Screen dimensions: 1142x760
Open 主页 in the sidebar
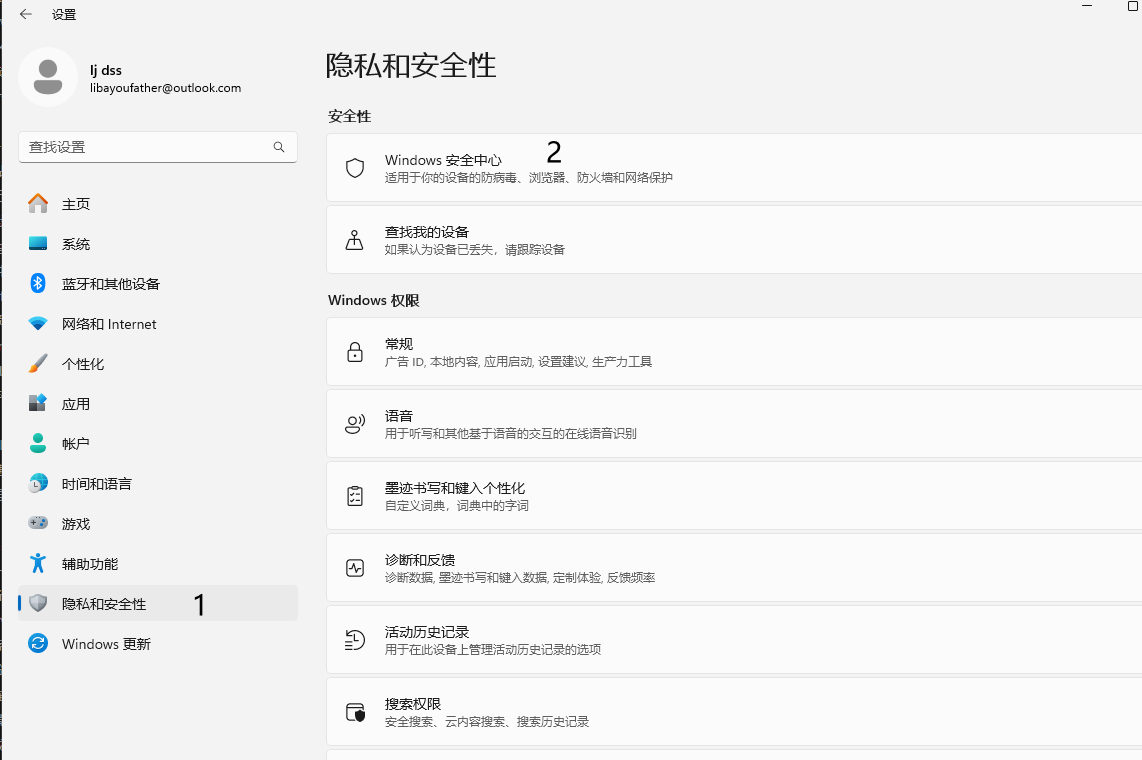158,204
